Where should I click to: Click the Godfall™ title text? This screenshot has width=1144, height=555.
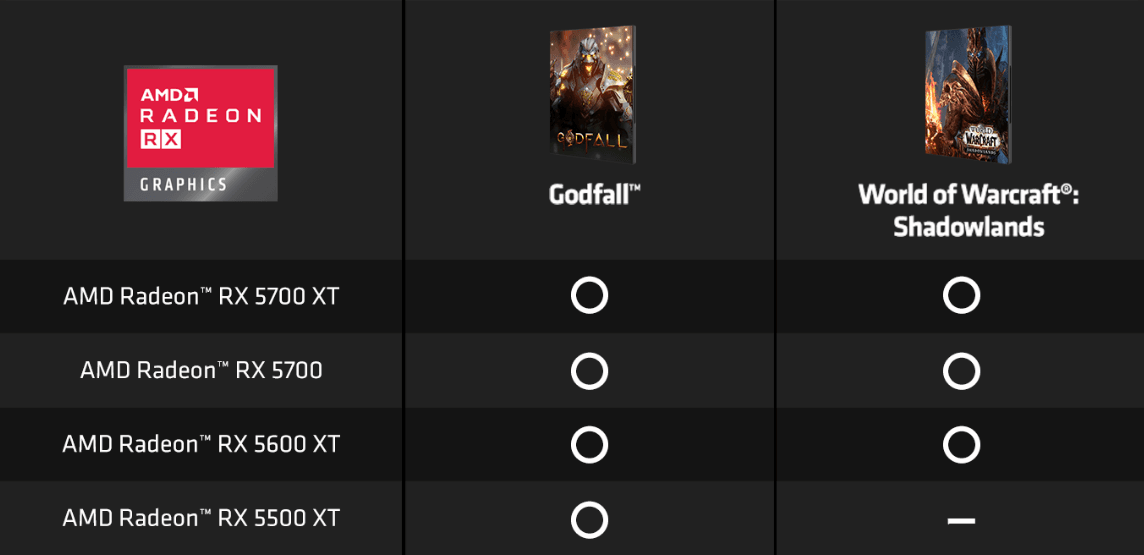[x=595, y=195]
